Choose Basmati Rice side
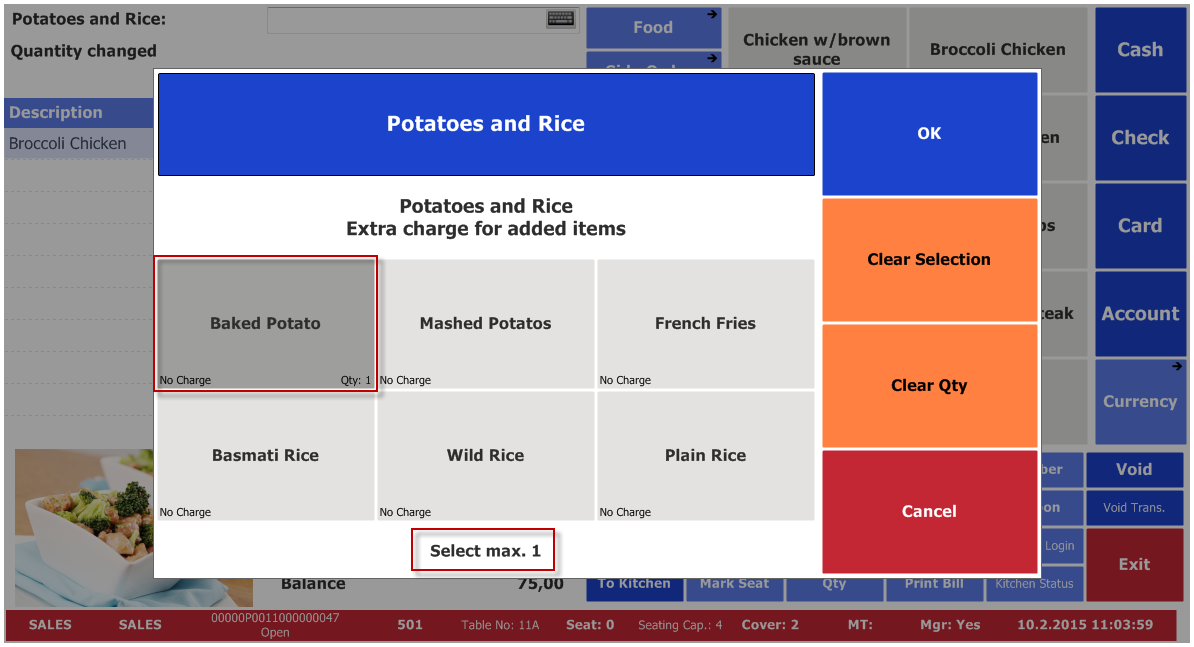 tap(266, 455)
